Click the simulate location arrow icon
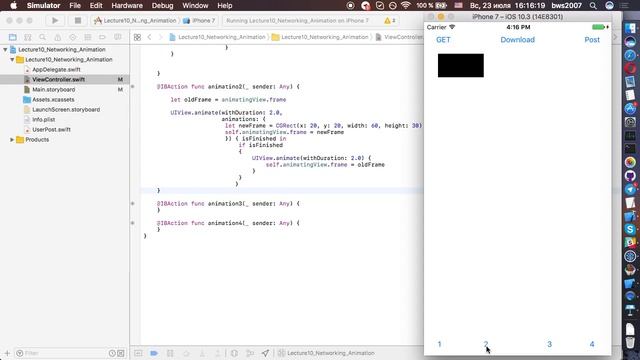The image size is (640, 360). point(265,353)
